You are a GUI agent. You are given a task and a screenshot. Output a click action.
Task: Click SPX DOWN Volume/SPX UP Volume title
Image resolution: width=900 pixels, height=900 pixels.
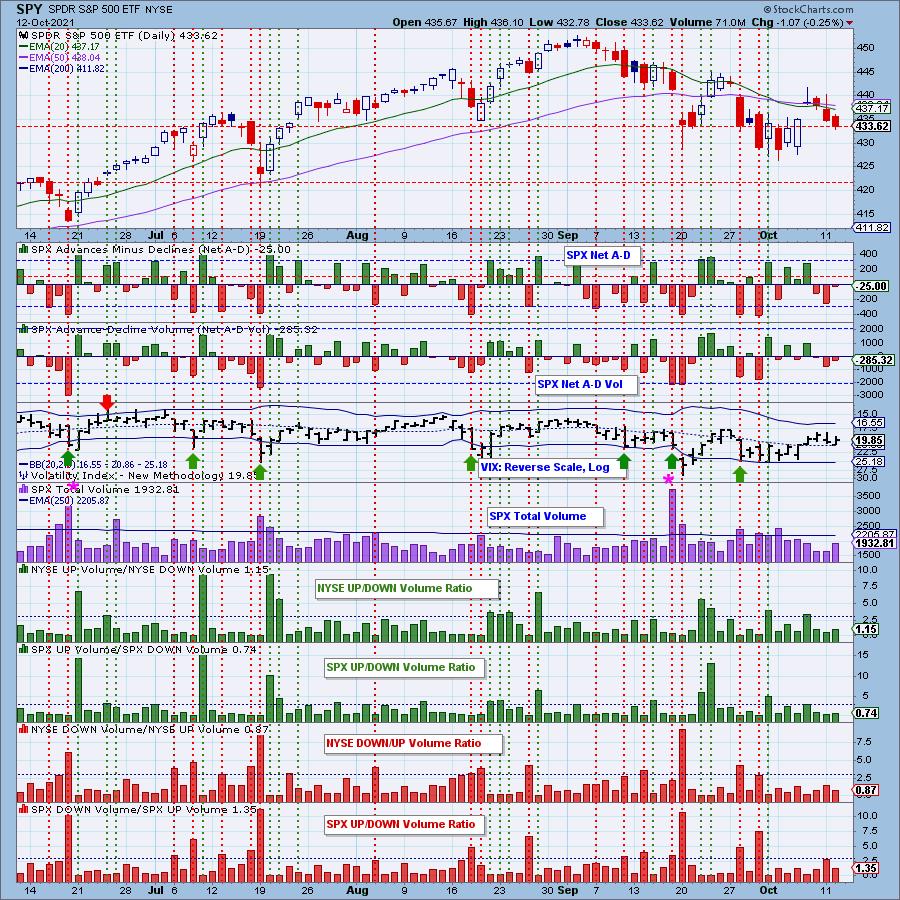(x=138, y=810)
